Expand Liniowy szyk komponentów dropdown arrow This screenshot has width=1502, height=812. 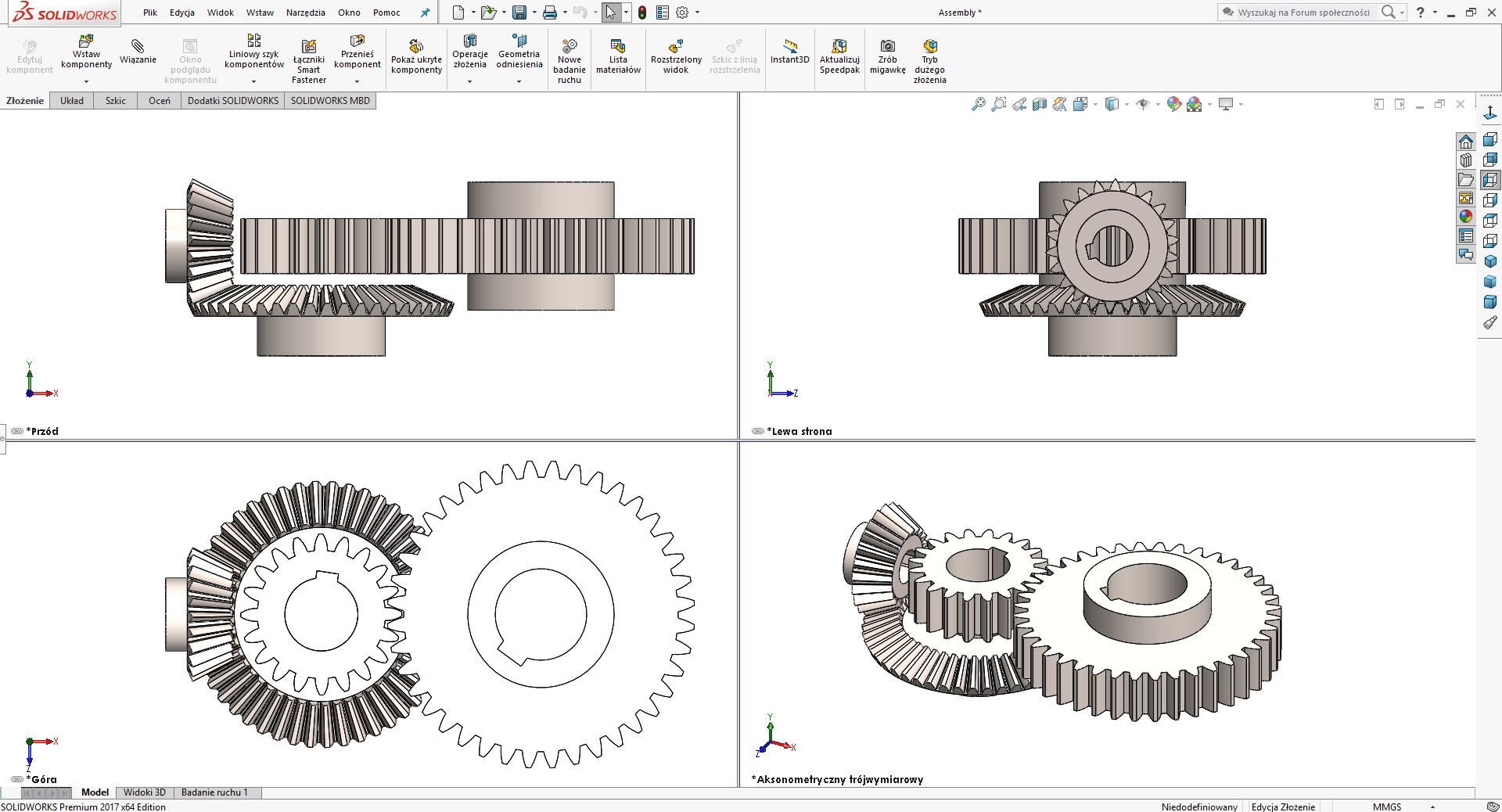[x=253, y=81]
